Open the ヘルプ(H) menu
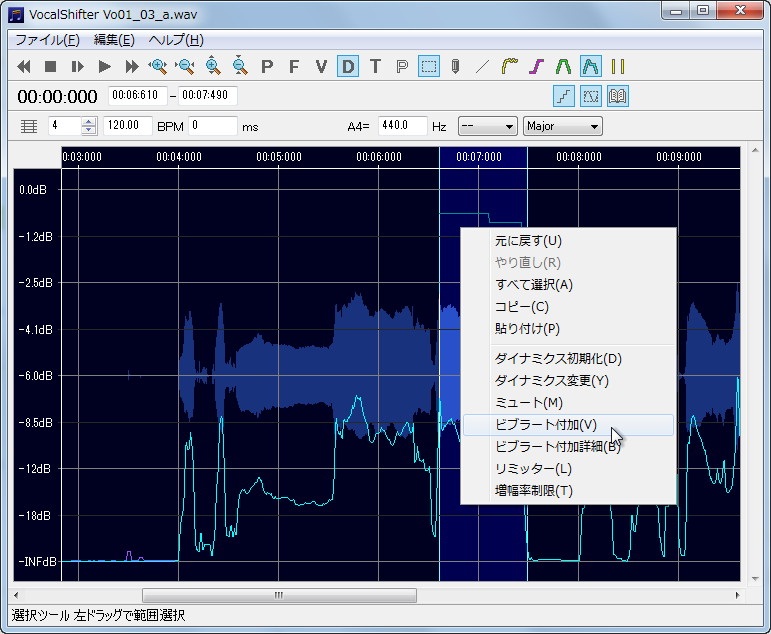Image resolution: width=771 pixels, height=634 pixels. point(176,40)
